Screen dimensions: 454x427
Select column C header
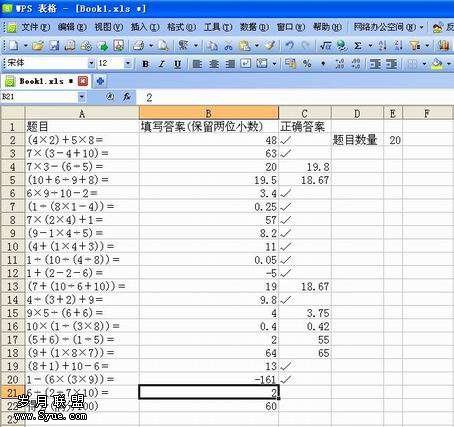[304, 113]
